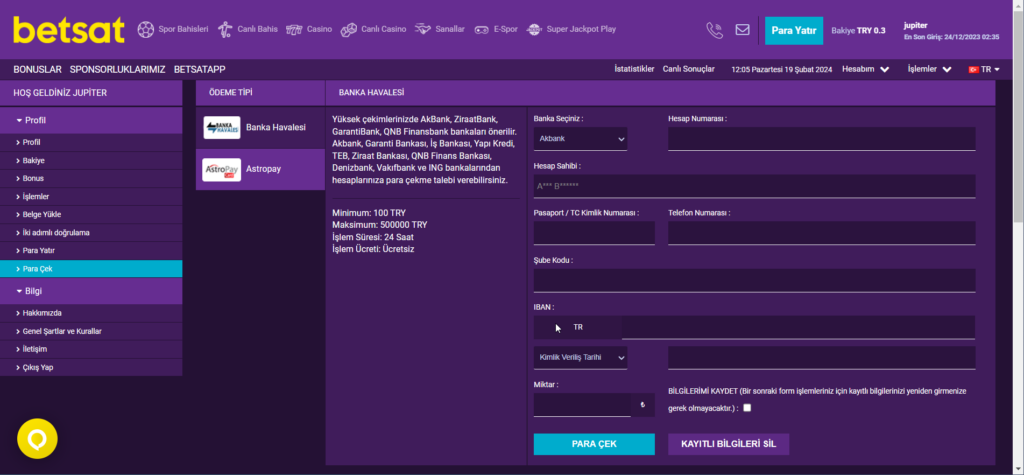The image size is (1024, 475).
Task: Click the PARA ÇEK submit button
Action: (594, 444)
